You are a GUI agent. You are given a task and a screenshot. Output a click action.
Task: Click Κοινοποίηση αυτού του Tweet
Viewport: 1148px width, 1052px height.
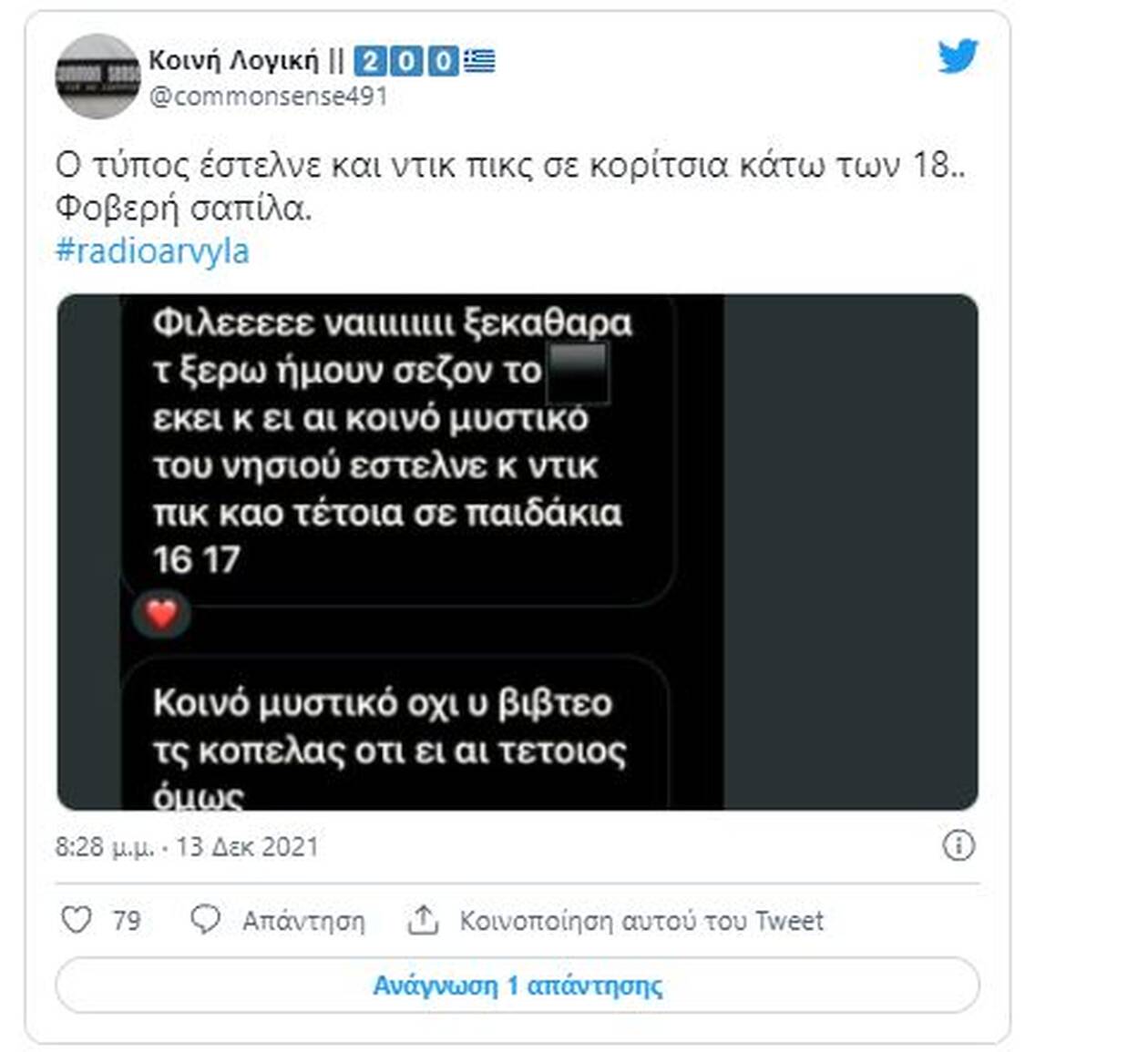[x=641, y=921]
